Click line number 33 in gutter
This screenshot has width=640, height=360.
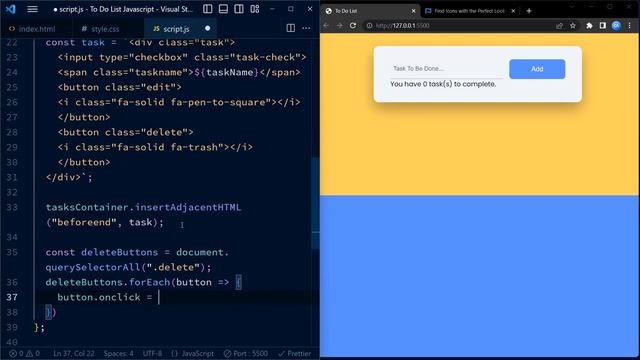pyautogui.click(x=12, y=207)
